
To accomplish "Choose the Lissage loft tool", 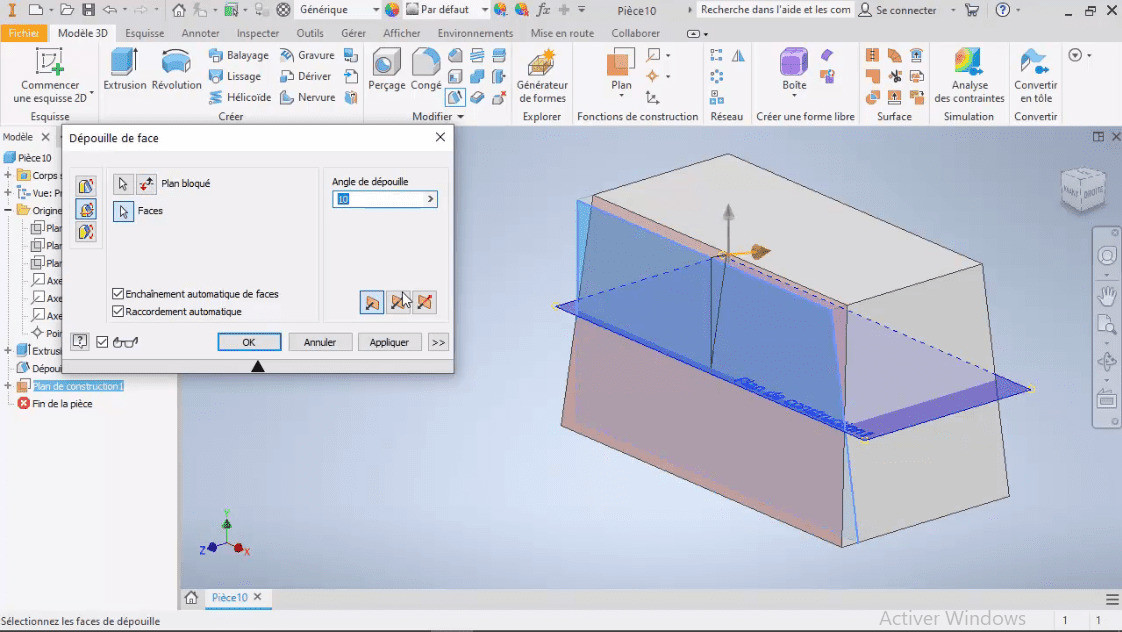I will (235, 76).
